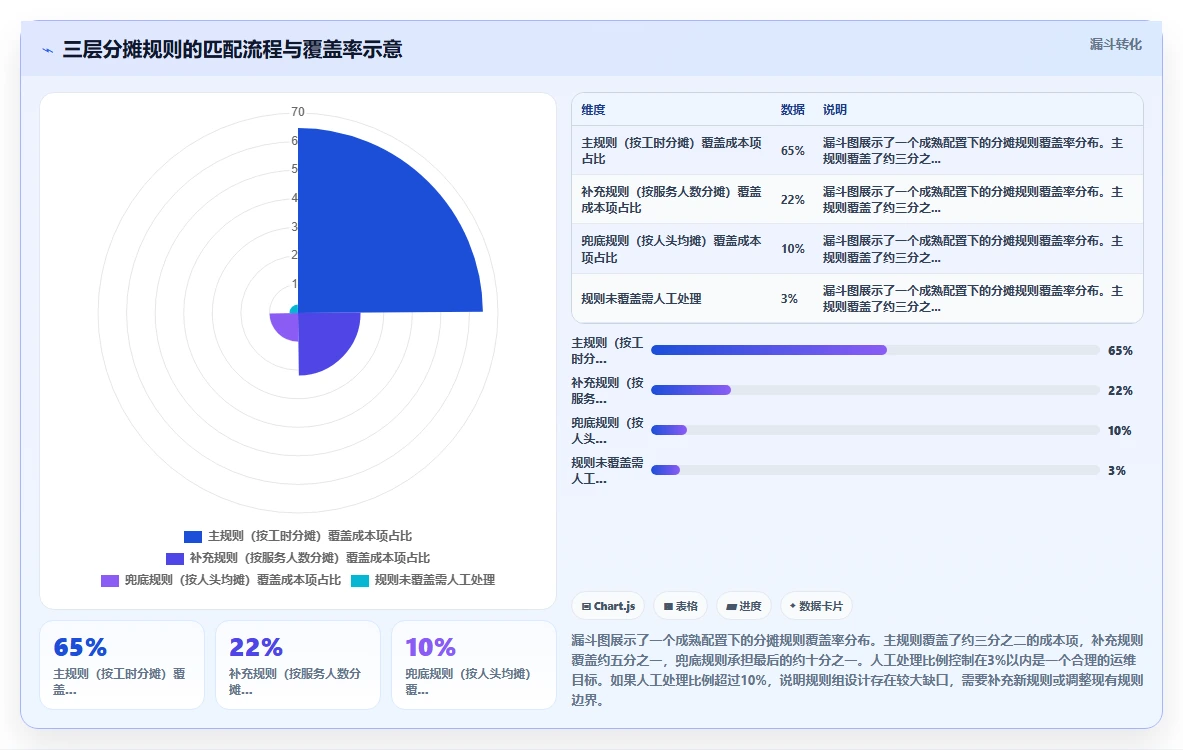The height and width of the screenshot is (750, 1183).
Task: Click the 兜底规则 10% progress bar
Action: 875,430
